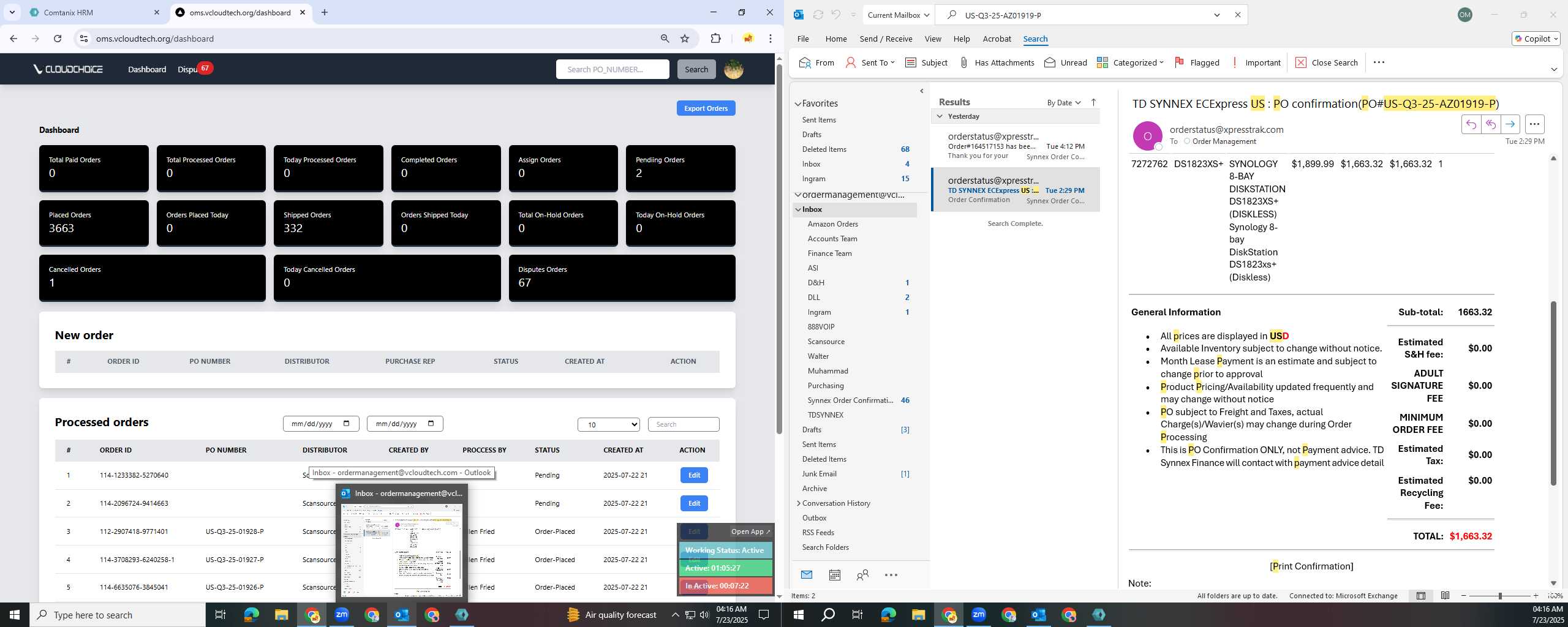Click Search button next to PO field
Viewport: 1568px width, 627px height.
tap(696, 69)
